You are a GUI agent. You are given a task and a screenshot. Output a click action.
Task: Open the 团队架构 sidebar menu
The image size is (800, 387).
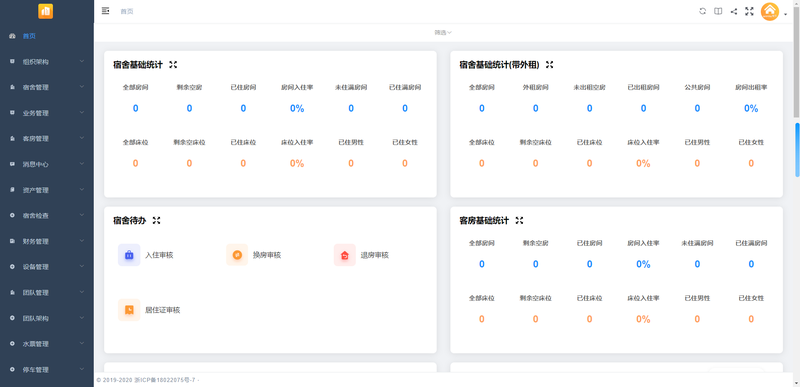pos(47,318)
